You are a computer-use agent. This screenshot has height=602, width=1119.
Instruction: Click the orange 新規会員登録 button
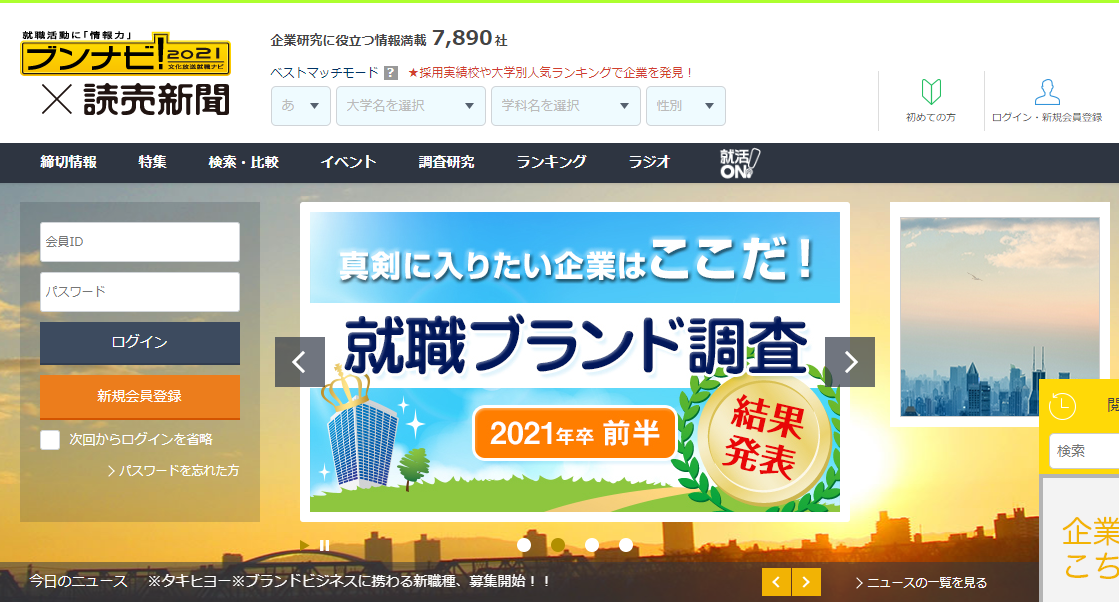tap(140, 397)
